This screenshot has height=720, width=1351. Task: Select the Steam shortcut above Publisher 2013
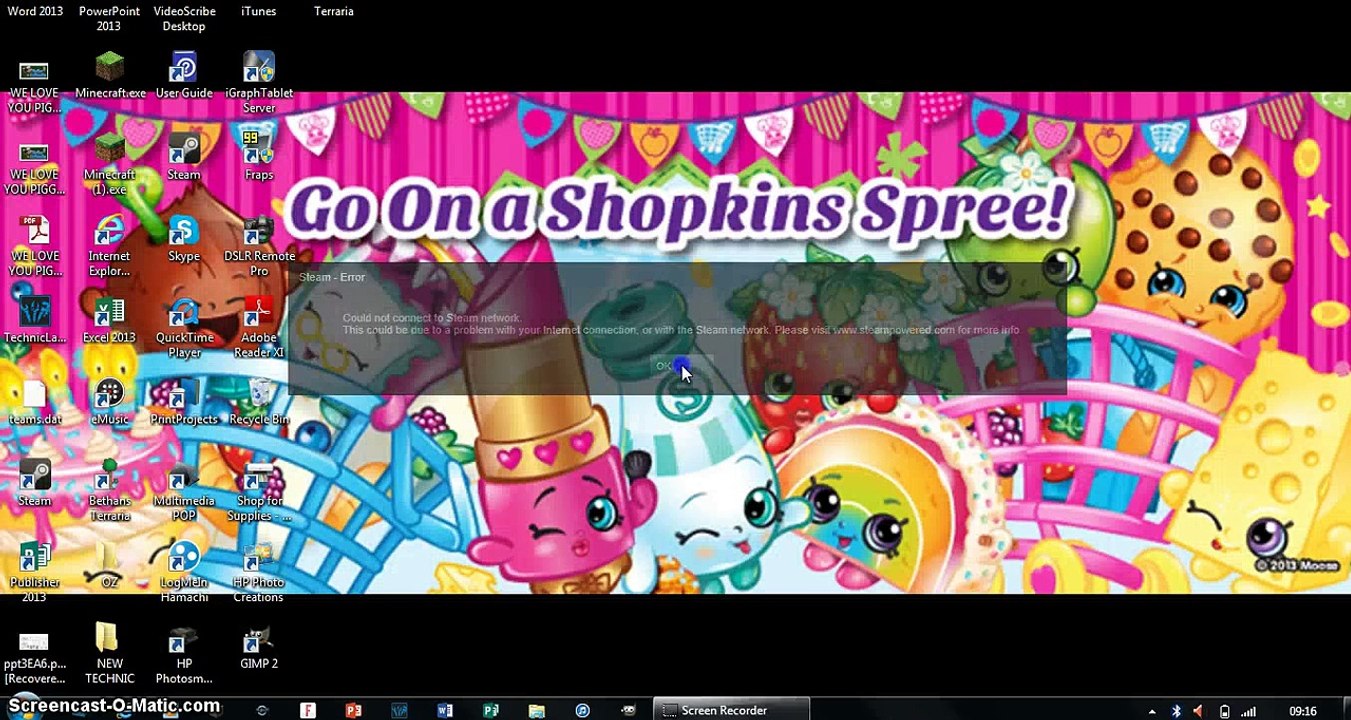coord(34,483)
